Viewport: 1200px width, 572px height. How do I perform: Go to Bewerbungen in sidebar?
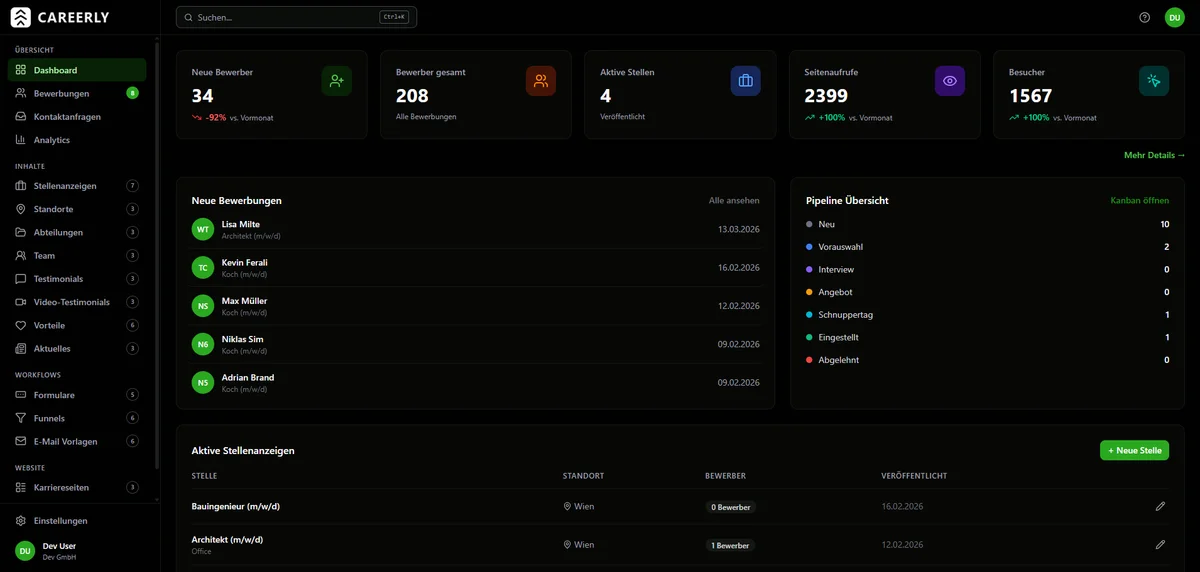[x=77, y=93]
